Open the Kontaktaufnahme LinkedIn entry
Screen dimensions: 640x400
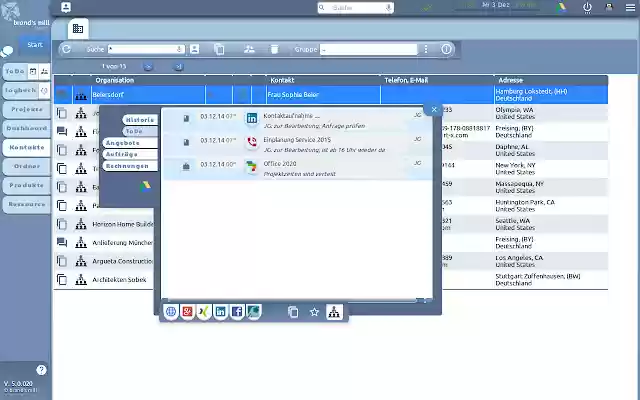(x=297, y=120)
